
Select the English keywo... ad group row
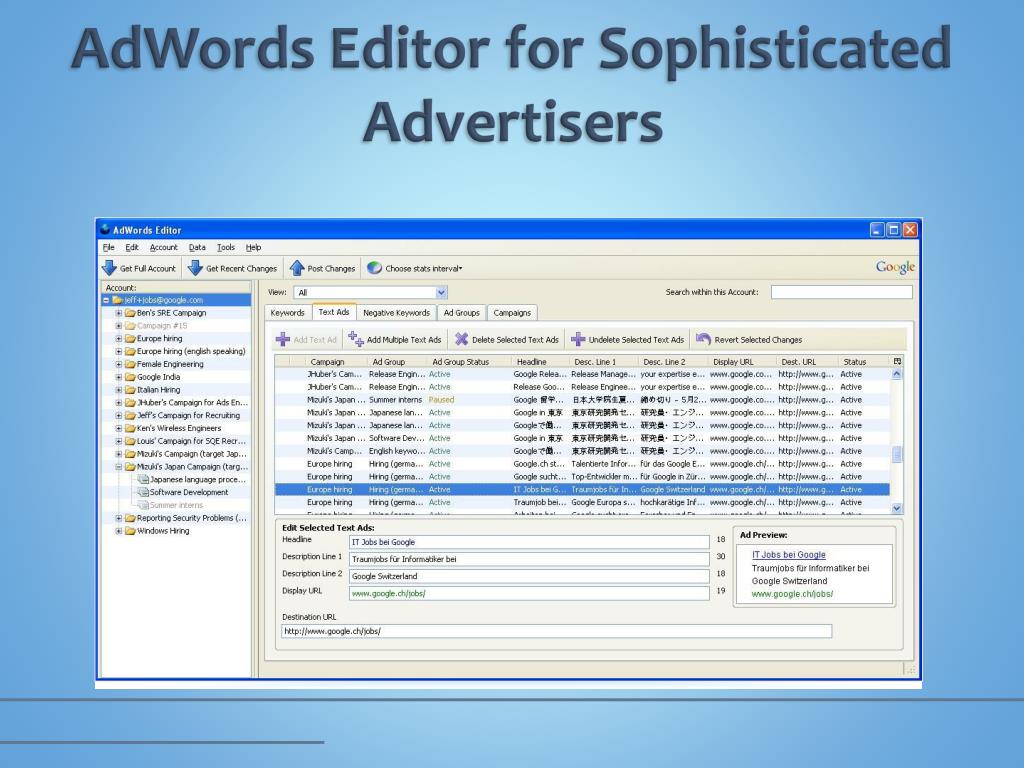[x=582, y=451]
